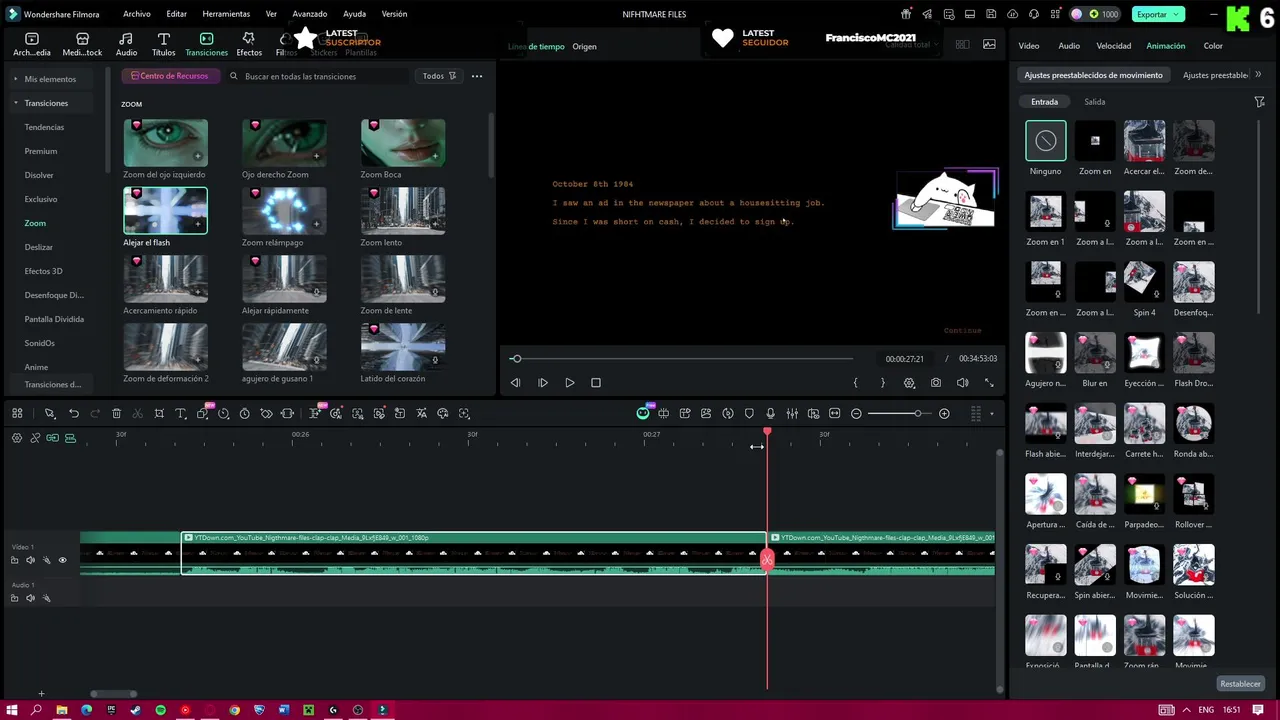Viewport: 1280px width, 720px height.
Task: Open preview quality settings icon
Action: pyautogui.click(x=909, y=383)
